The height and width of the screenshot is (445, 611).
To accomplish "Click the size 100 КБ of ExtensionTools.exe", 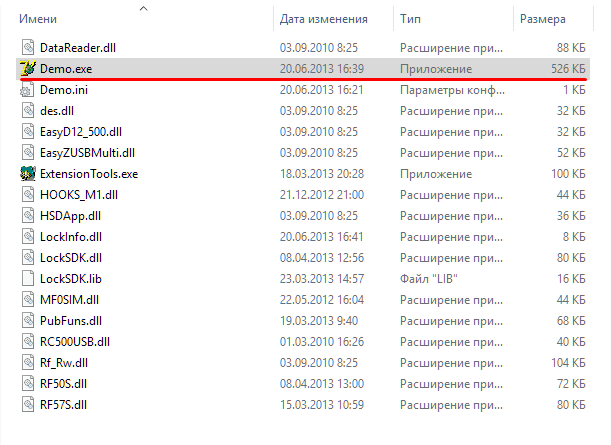I will point(568,174).
